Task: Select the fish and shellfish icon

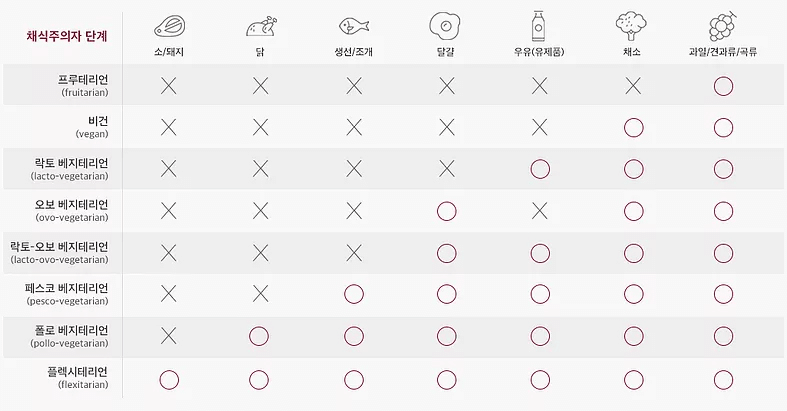Action: [353, 25]
